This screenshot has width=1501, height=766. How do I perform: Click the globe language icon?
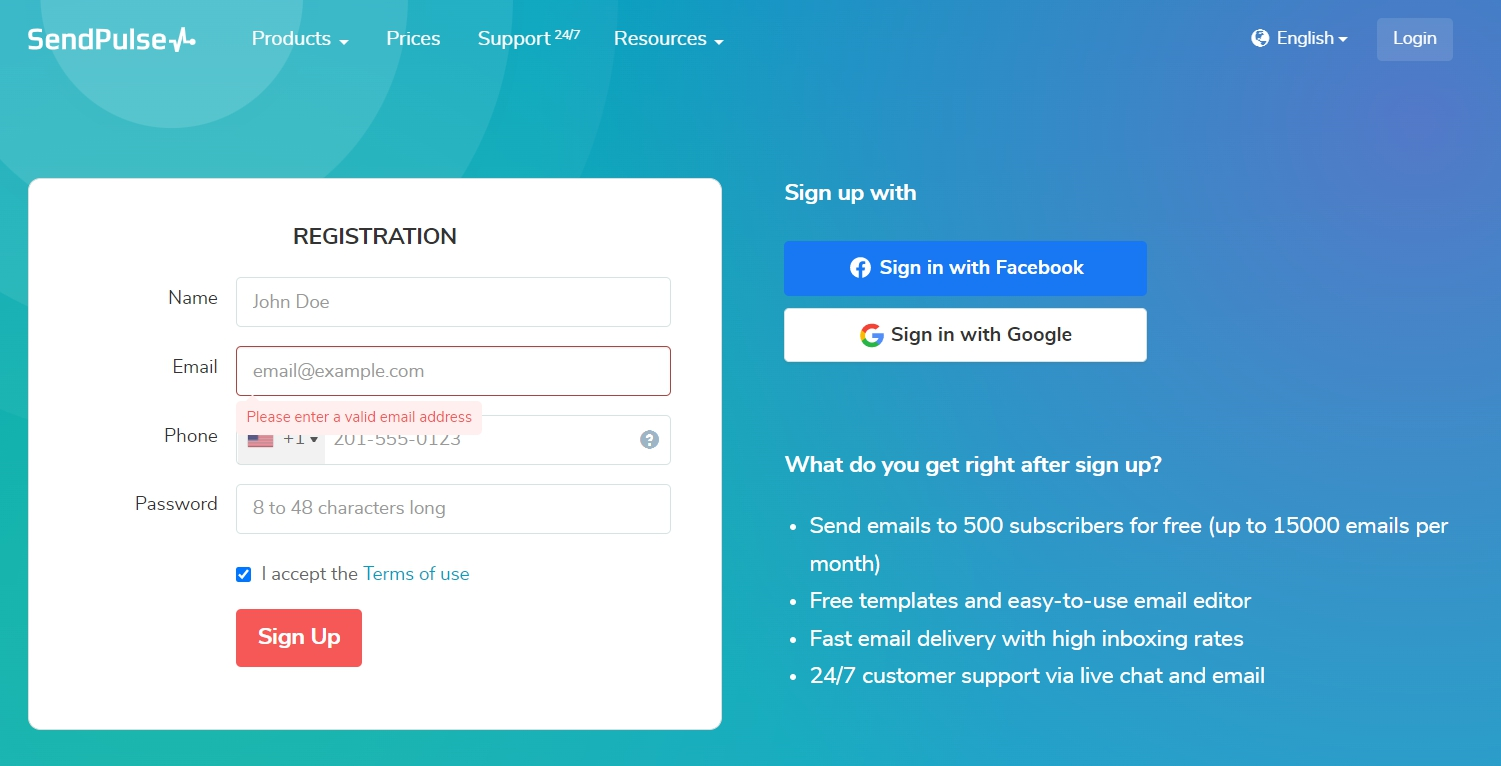coord(1260,39)
